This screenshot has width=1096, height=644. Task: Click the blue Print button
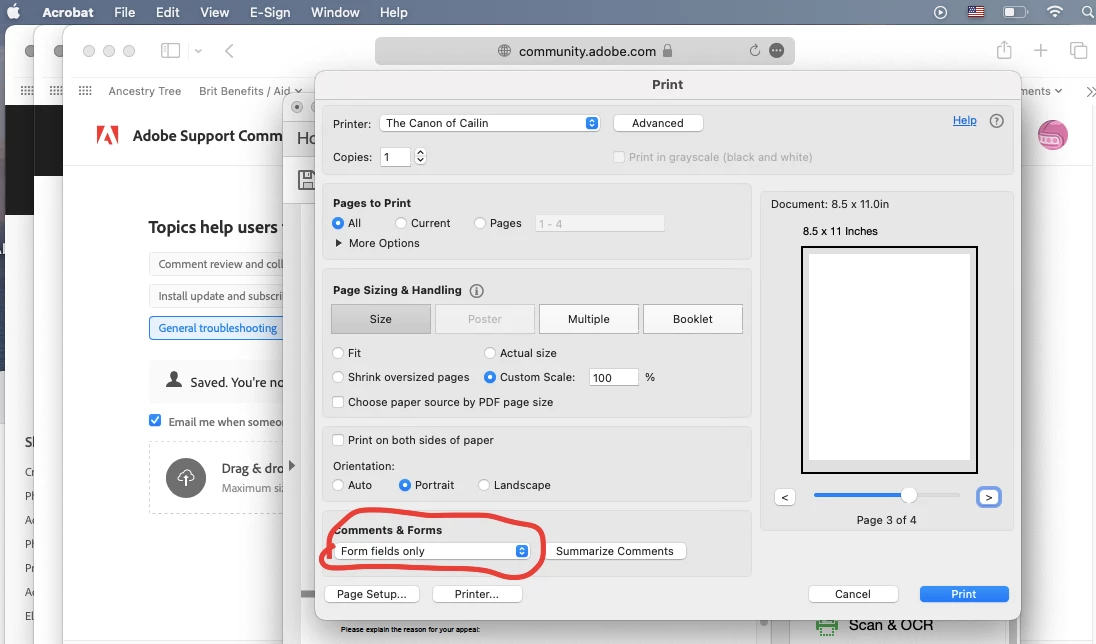[x=964, y=594]
